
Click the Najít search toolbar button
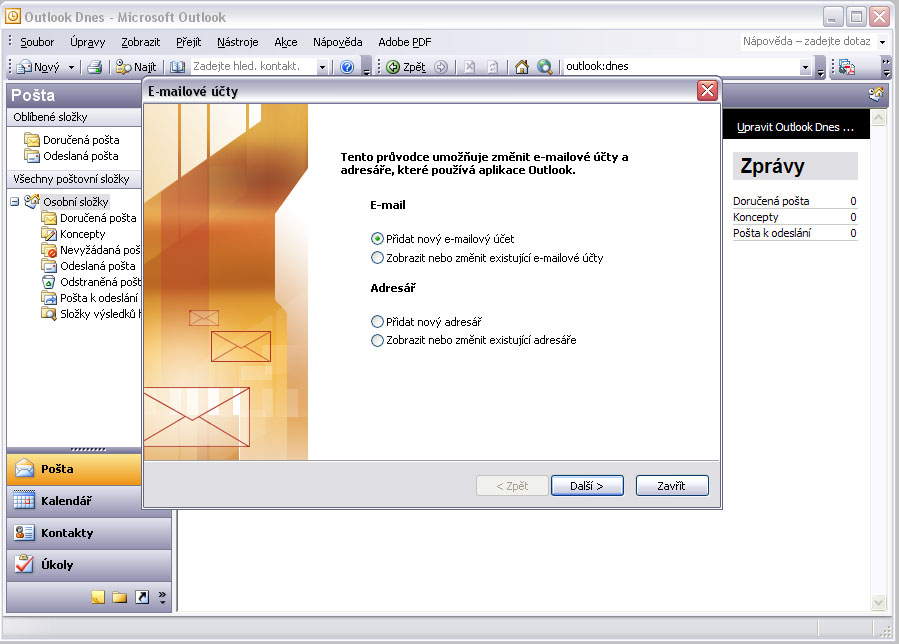136,67
